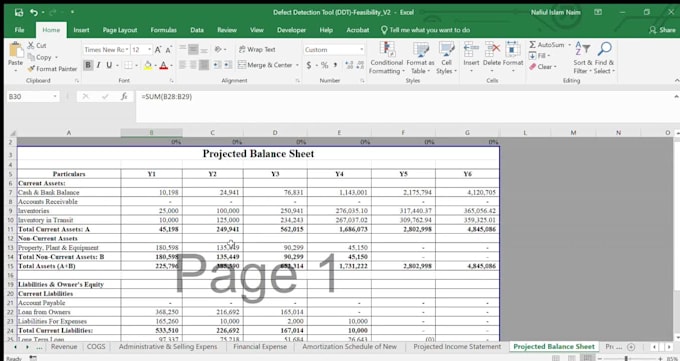Expand the Name Box dropdown arrow

(x=55, y=96)
